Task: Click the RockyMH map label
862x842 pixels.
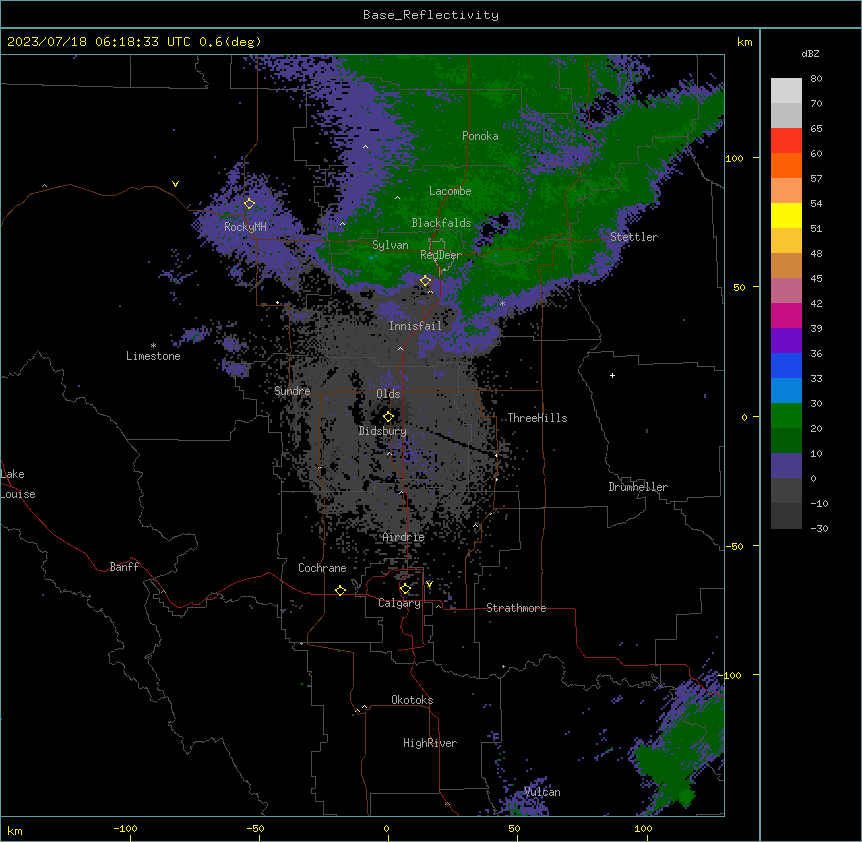Action: [245, 226]
